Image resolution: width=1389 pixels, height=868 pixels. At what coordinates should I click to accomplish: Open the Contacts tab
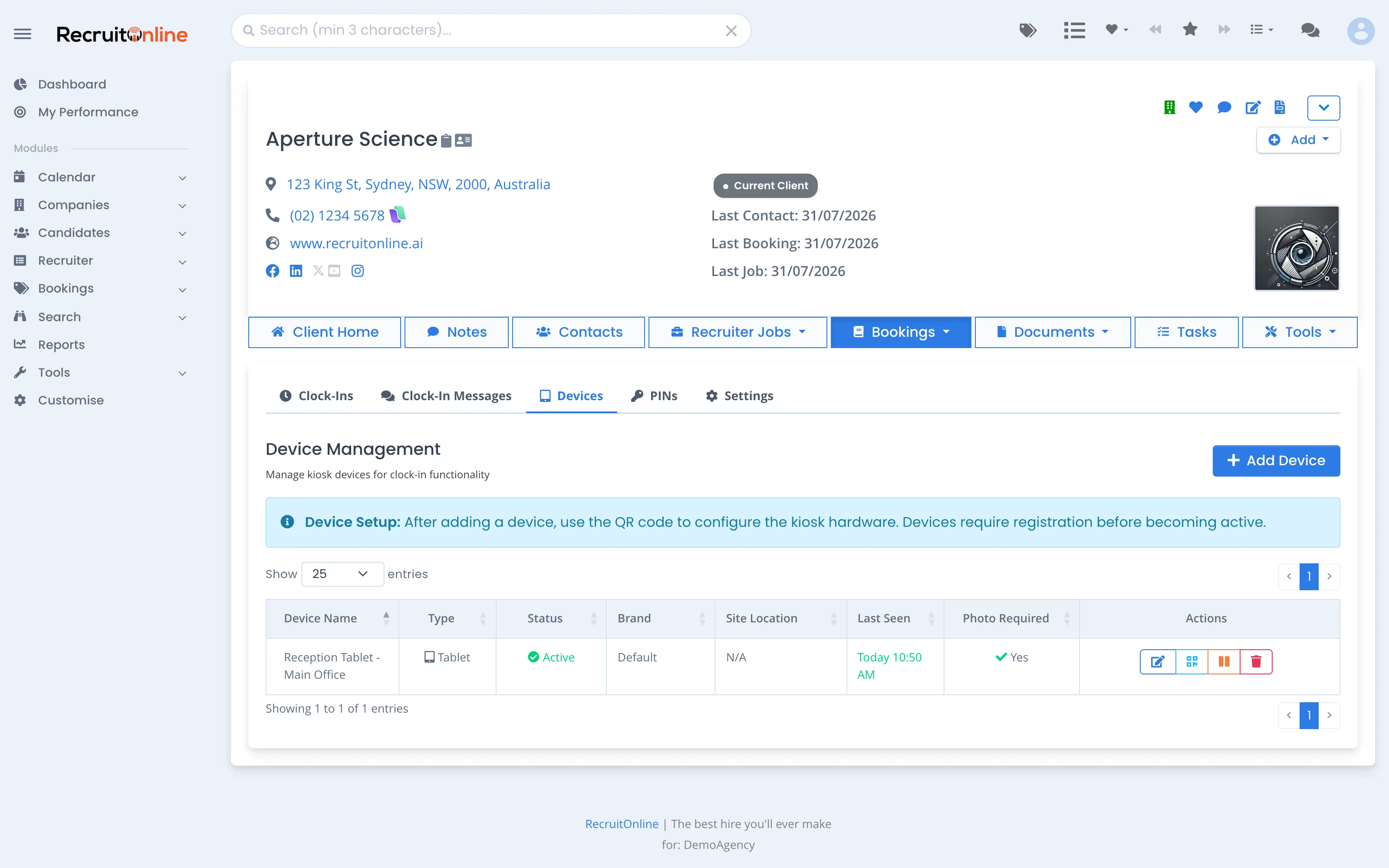click(579, 332)
